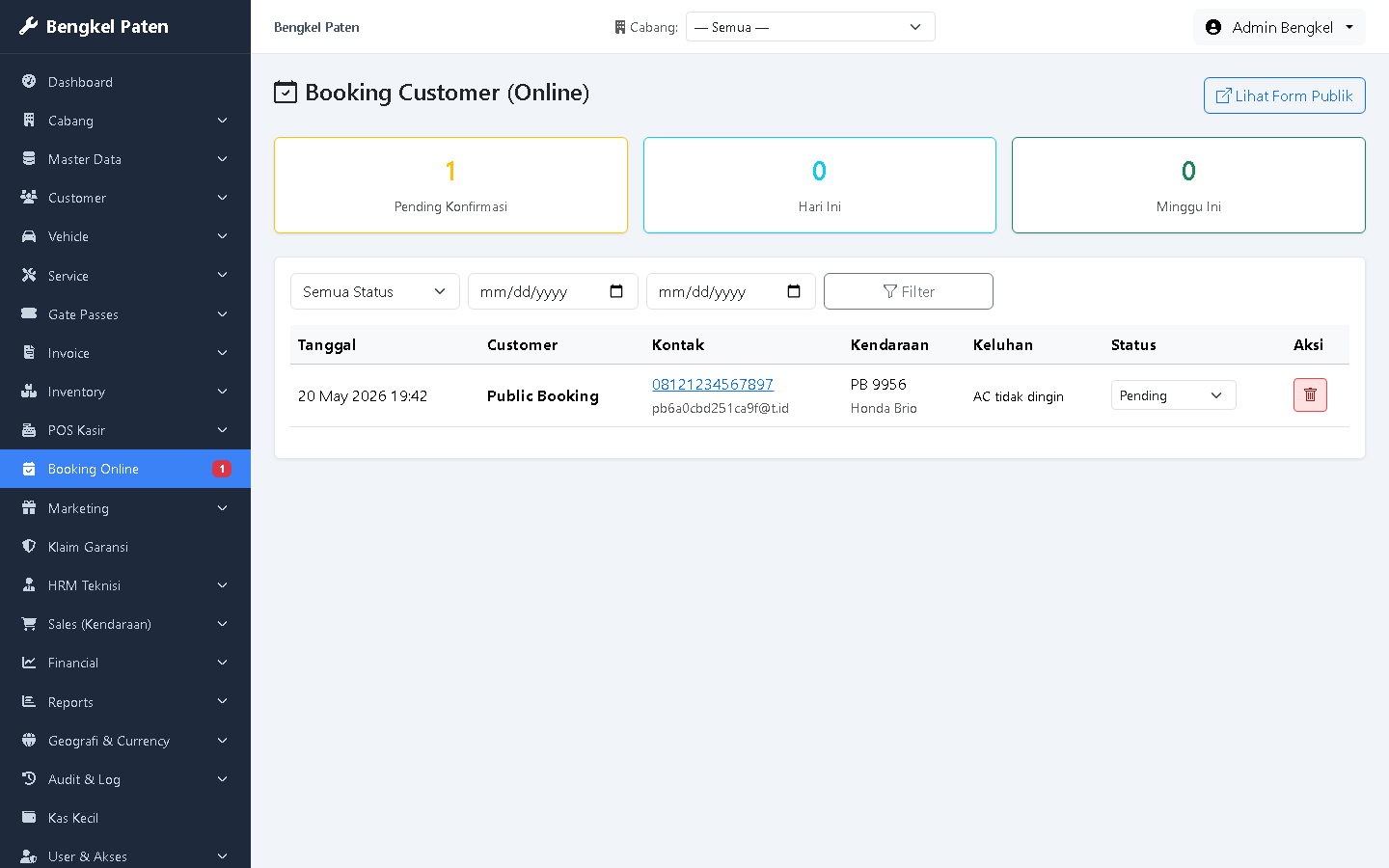Expand the Master Data sidebar chevron
The image size is (1389, 868).
223,159
